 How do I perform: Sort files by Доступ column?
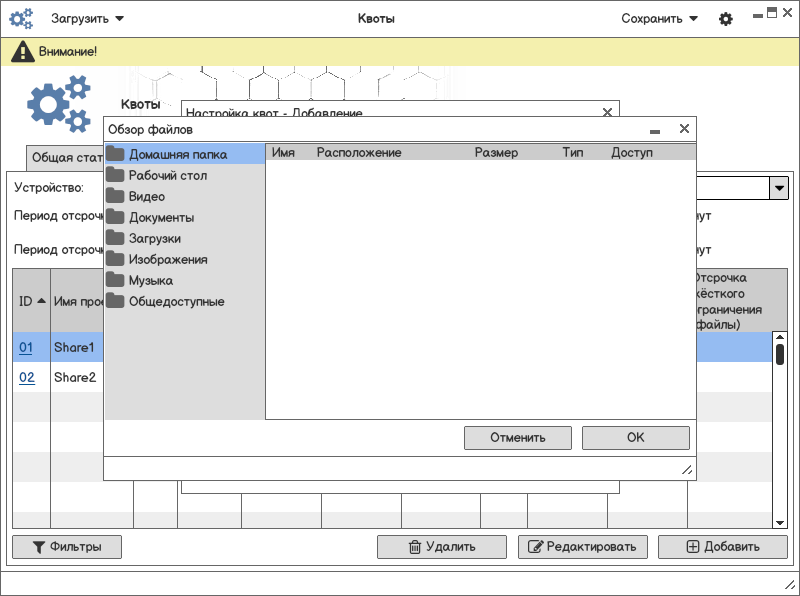(x=632, y=152)
